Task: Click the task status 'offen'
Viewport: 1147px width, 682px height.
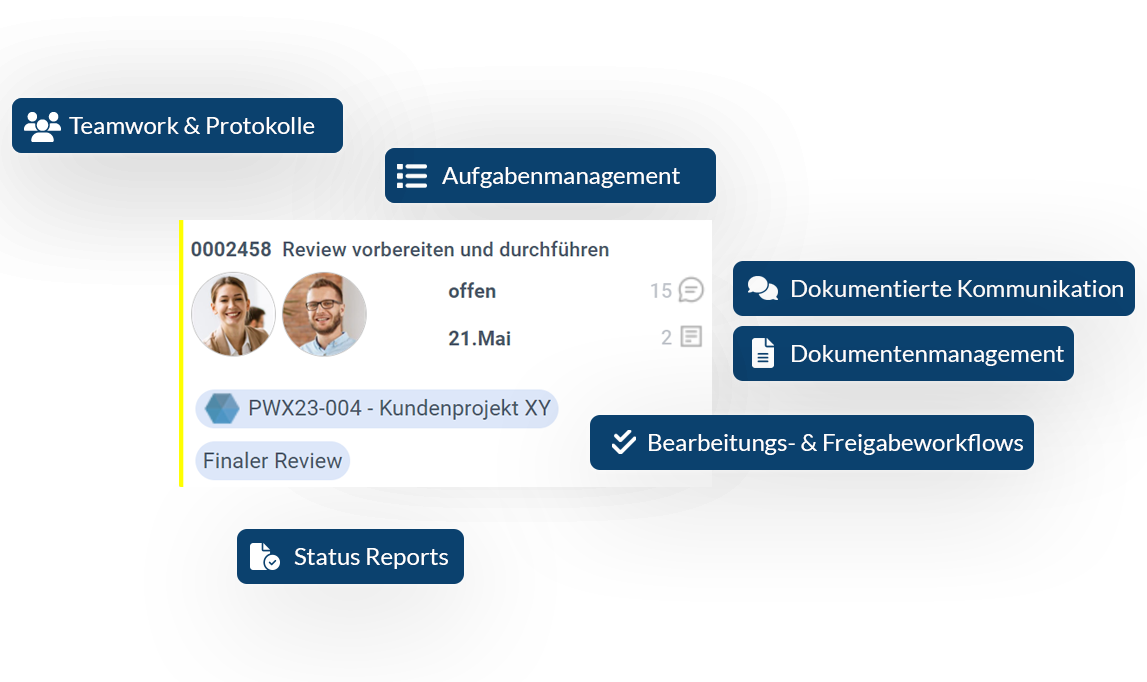Action: pos(472,291)
